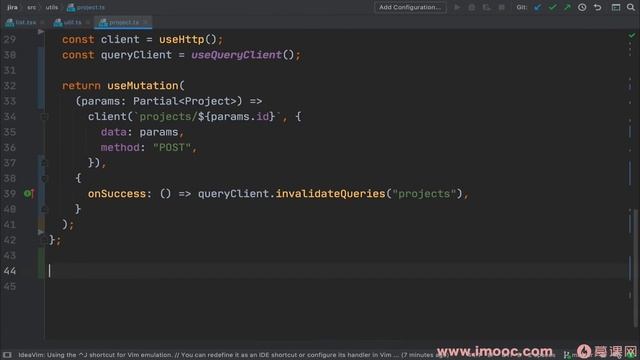The image size is (640, 360).
Task: Click Git Commit green checkmark icon
Action: 553,7
